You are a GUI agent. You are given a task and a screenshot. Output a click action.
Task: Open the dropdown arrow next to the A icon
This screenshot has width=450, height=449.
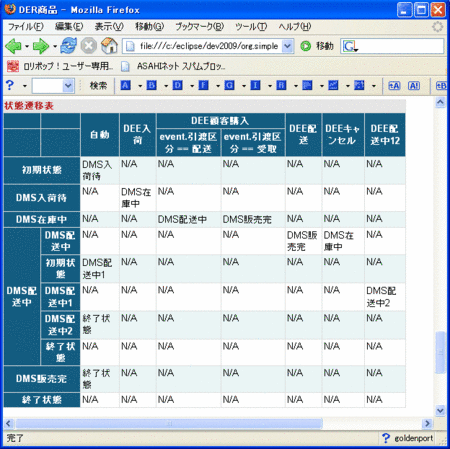140,86
